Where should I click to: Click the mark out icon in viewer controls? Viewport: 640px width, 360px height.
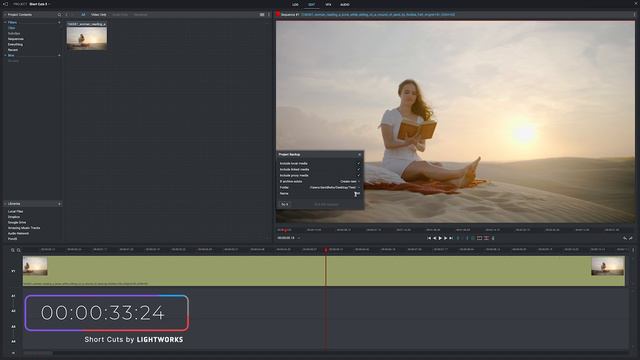click(x=468, y=238)
